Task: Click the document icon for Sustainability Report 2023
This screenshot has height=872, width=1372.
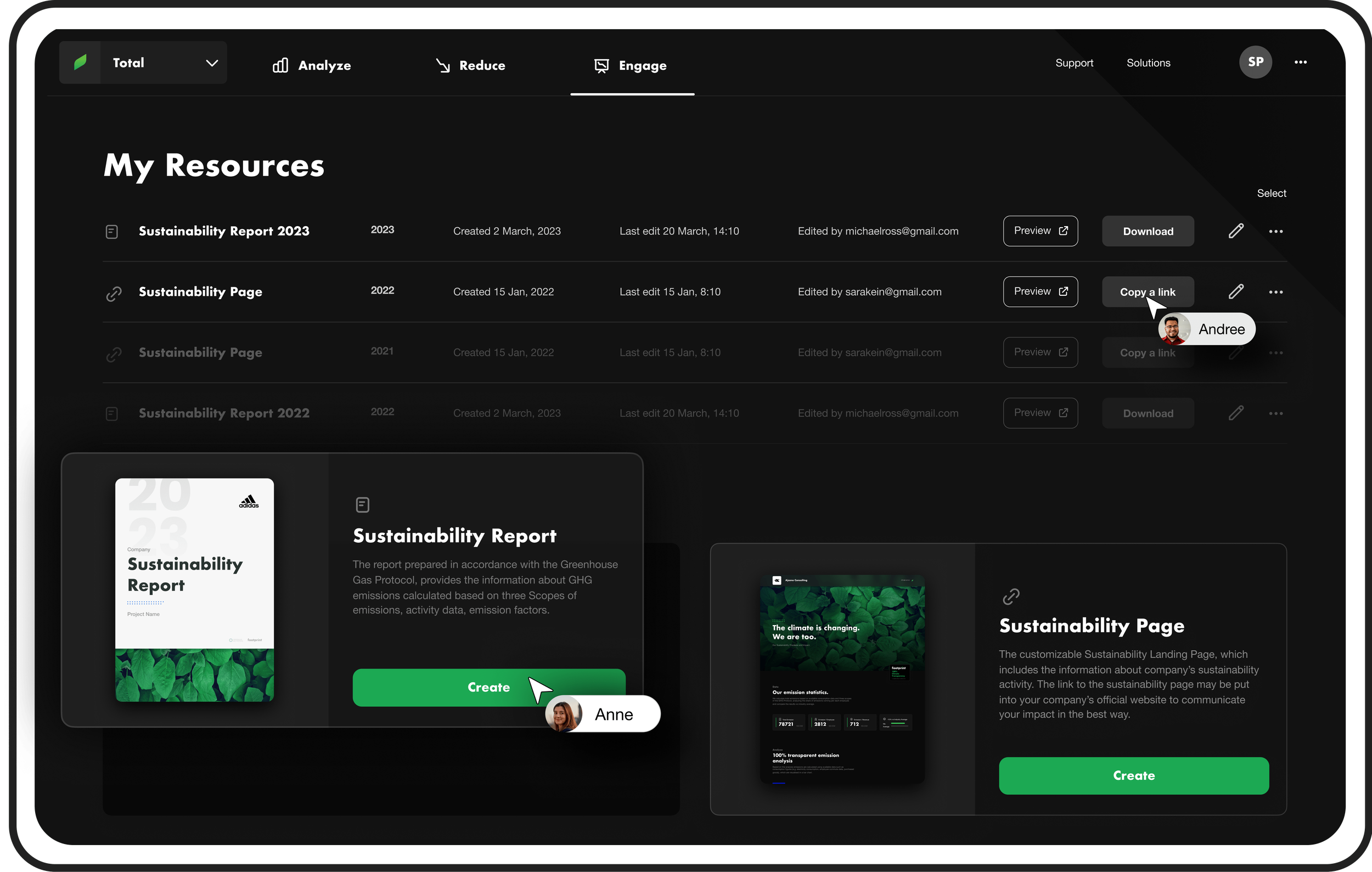Action: [111, 232]
